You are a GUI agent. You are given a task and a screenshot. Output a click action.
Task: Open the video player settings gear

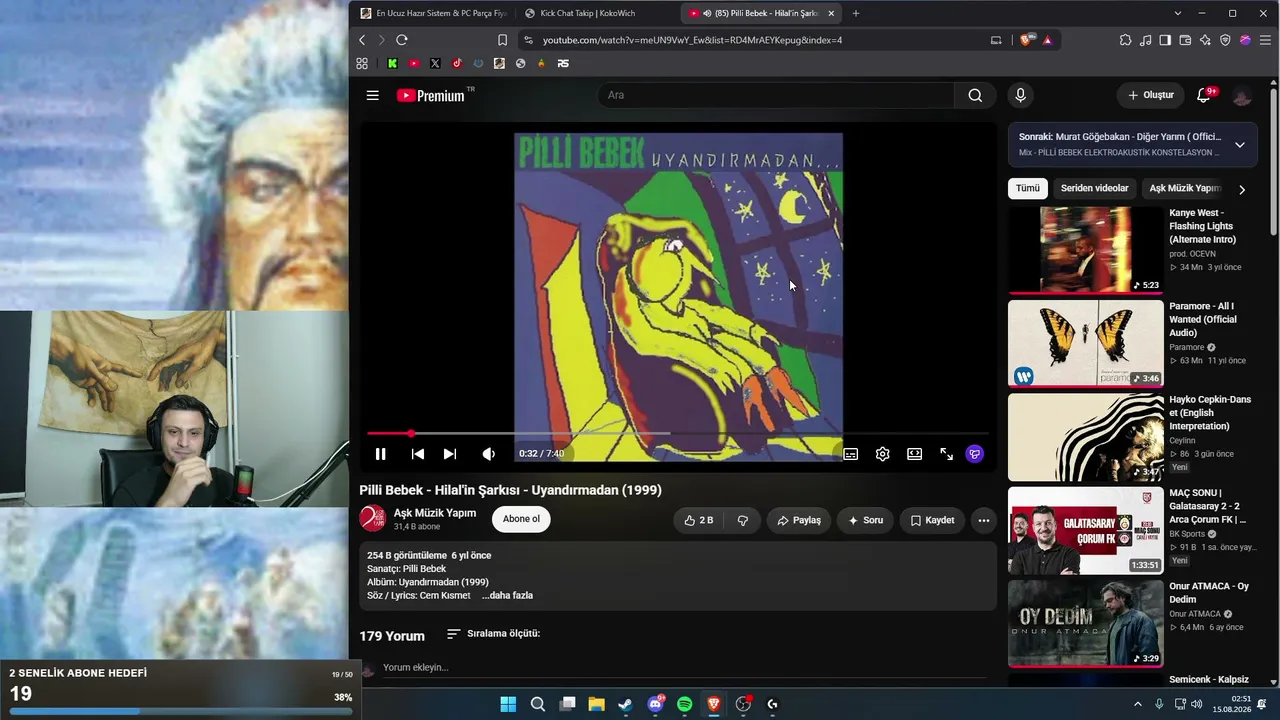882,454
